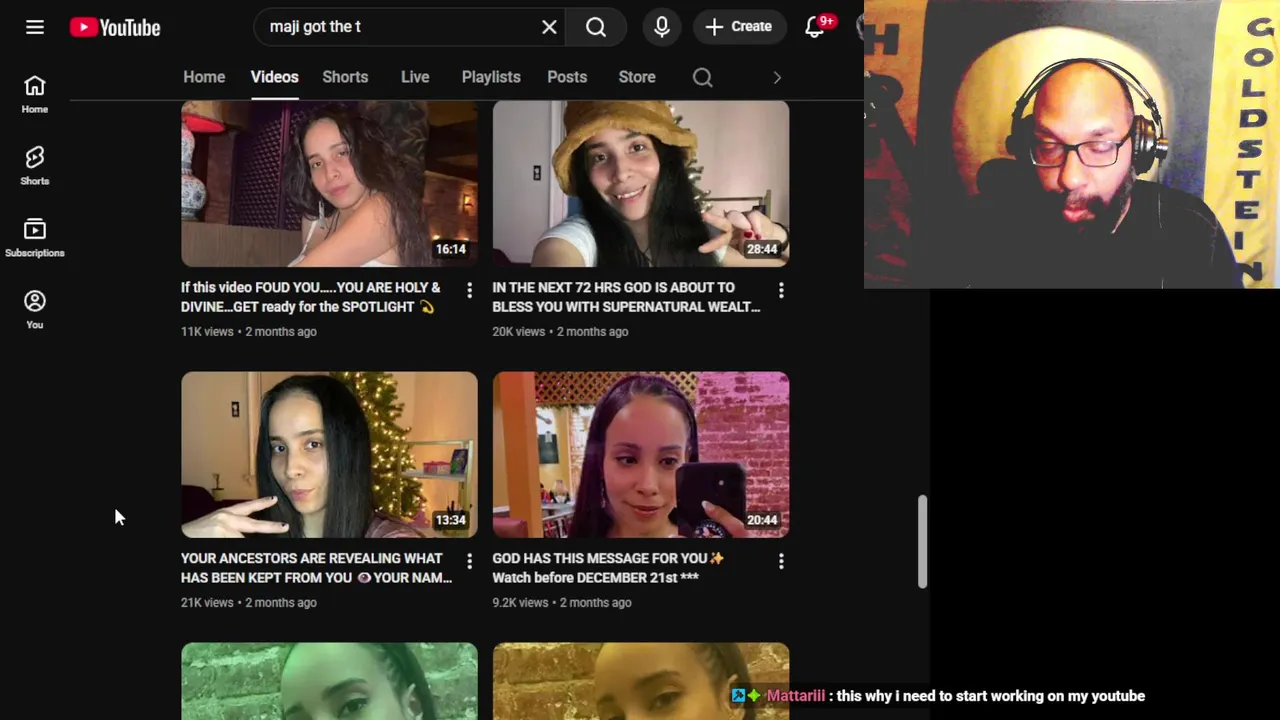Play the 28:44 video thumbnail

click(641, 184)
